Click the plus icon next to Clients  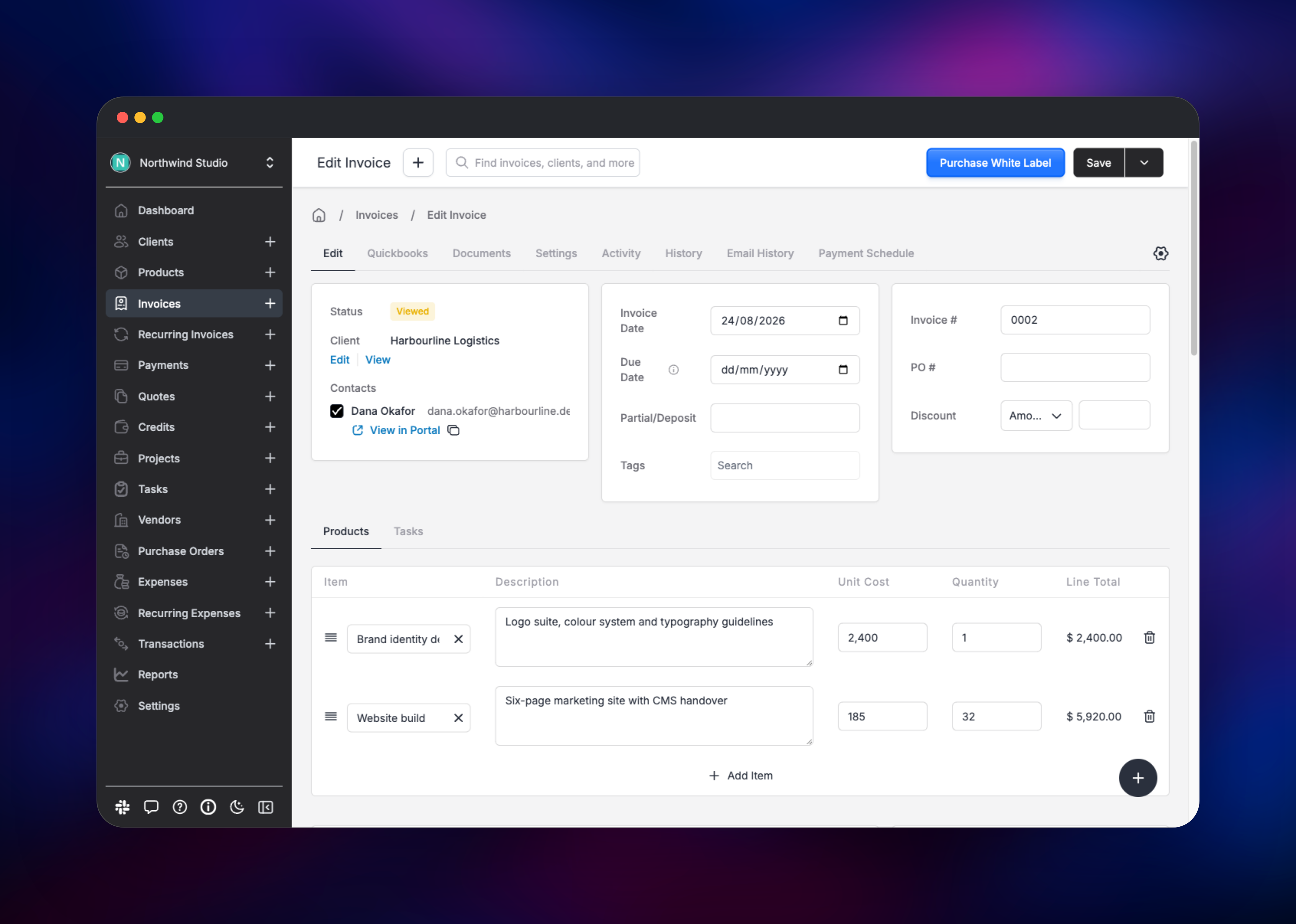[x=270, y=242]
